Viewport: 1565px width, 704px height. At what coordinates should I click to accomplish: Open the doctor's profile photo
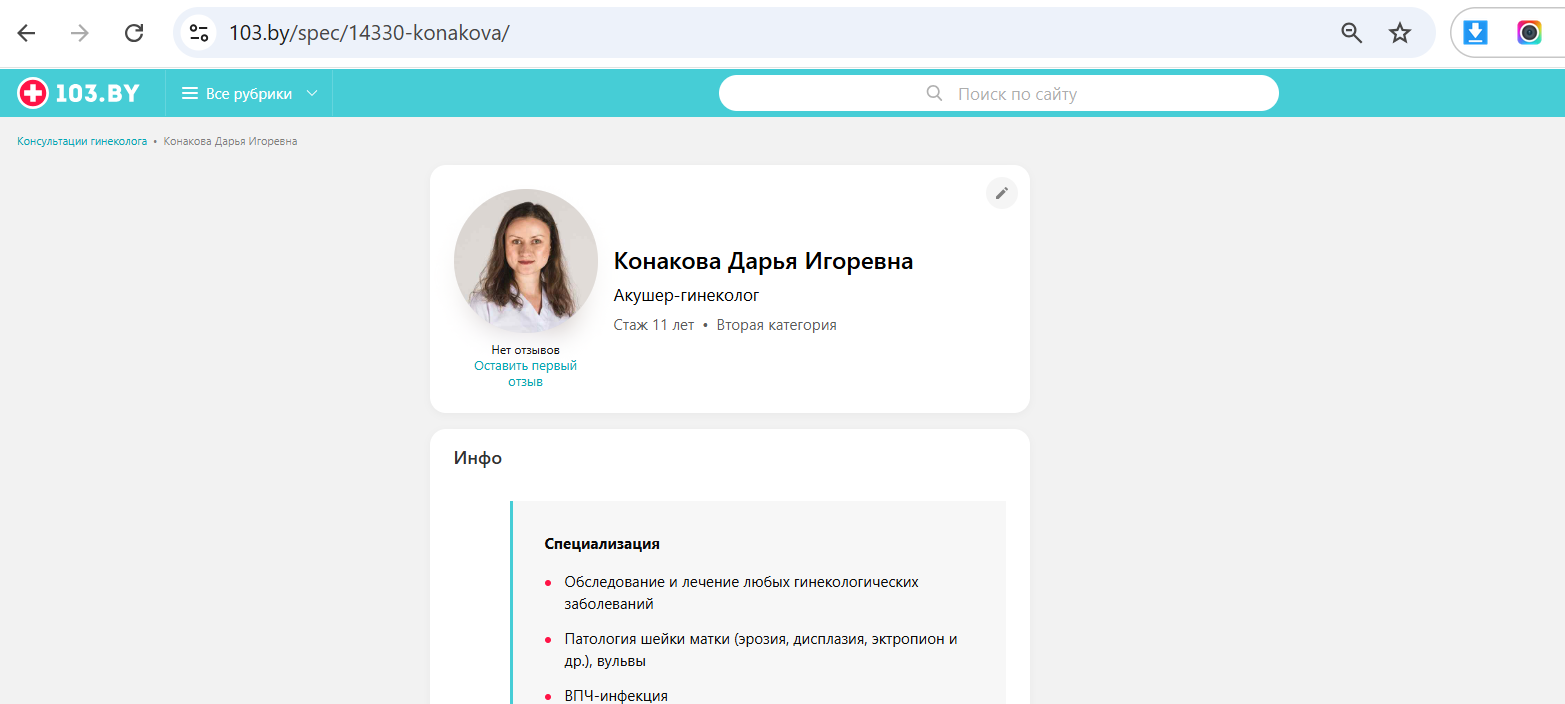526,261
